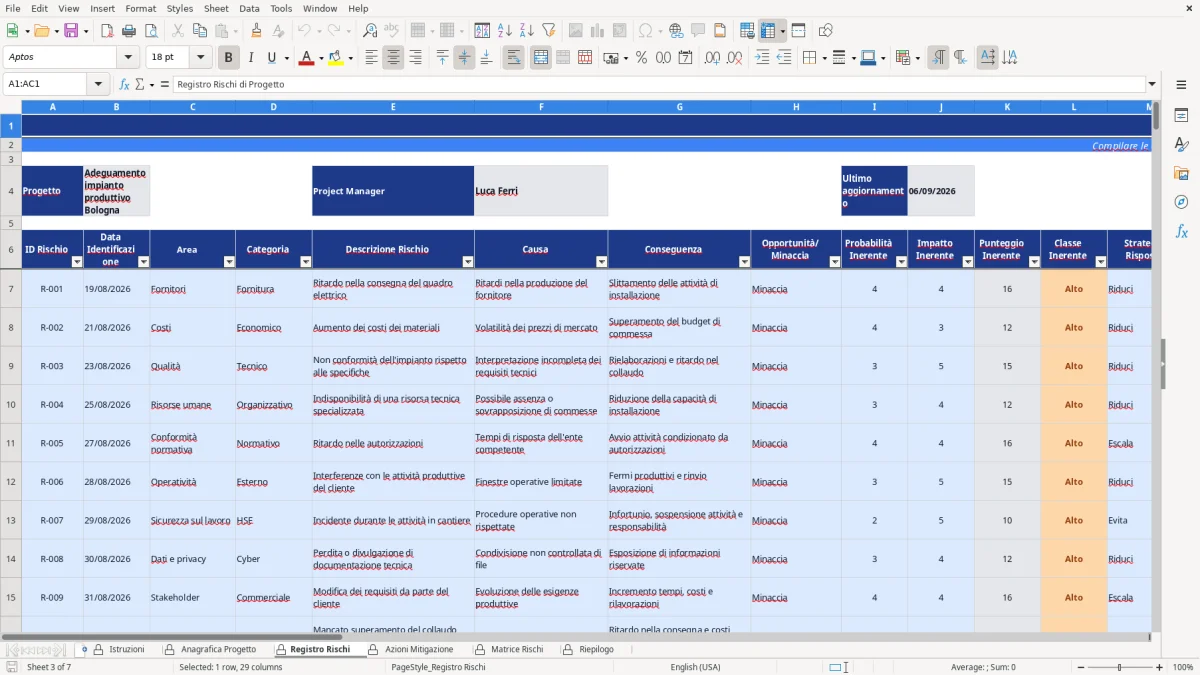Open the Data menu
This screenshot has height=675, width=1200.
coord(249,8)
